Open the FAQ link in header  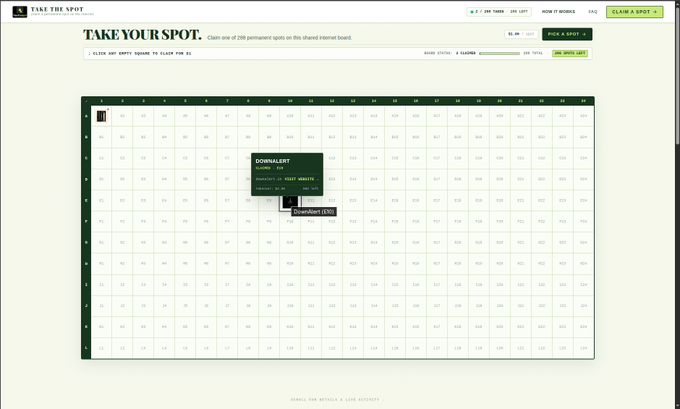point(592,12)
